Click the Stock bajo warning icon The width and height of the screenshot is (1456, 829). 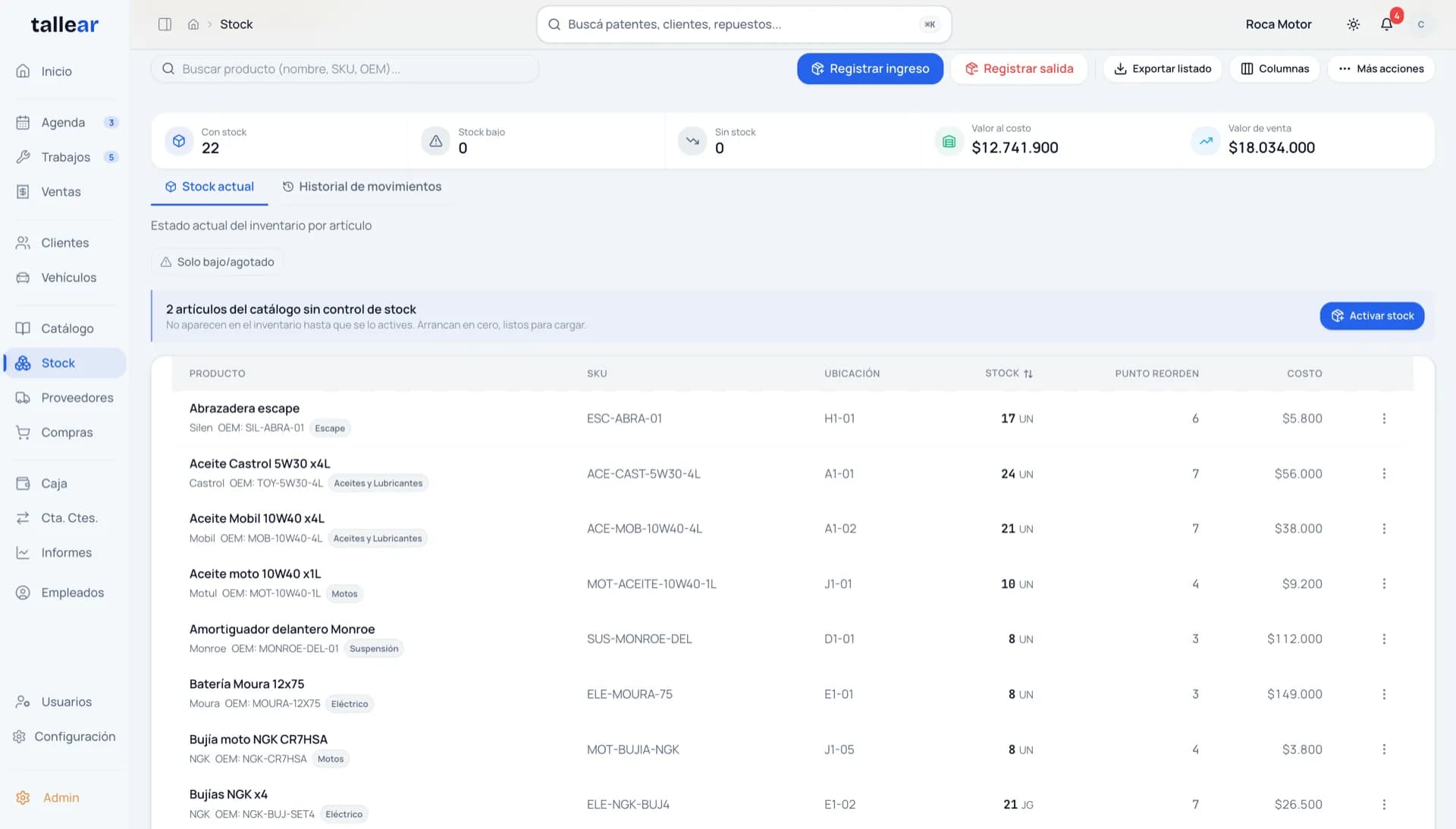[x=436, y=141]
